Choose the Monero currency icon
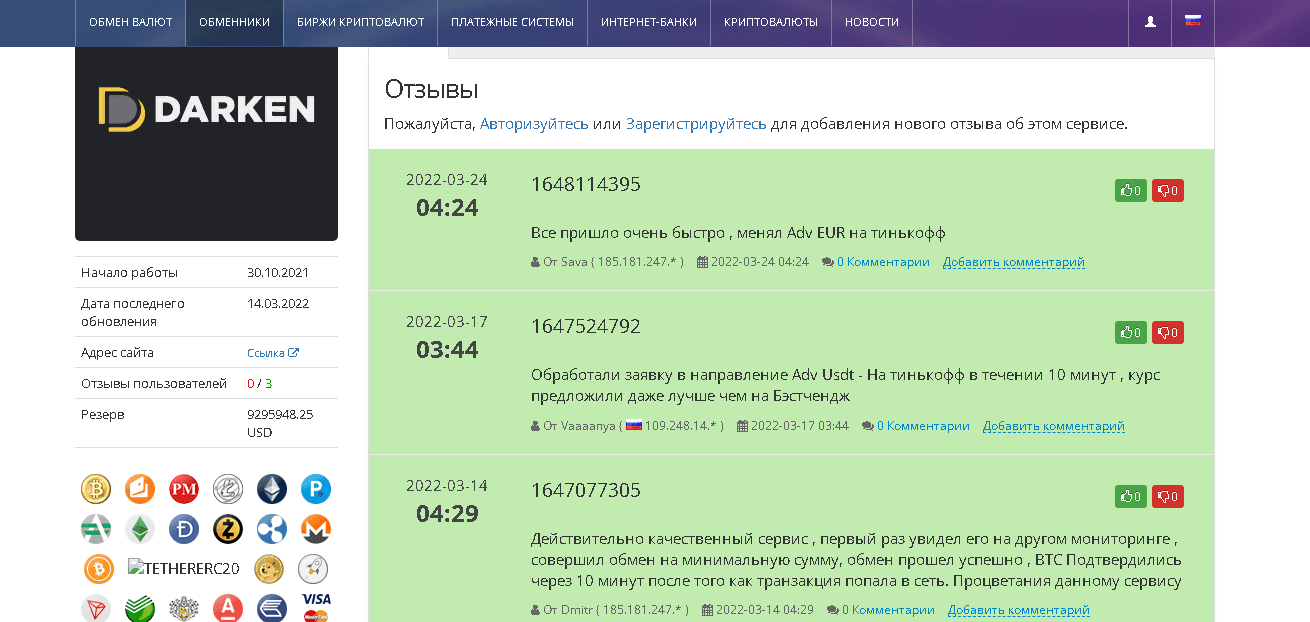The width and height of the screenshot is (1310, 622). (316, 529)
